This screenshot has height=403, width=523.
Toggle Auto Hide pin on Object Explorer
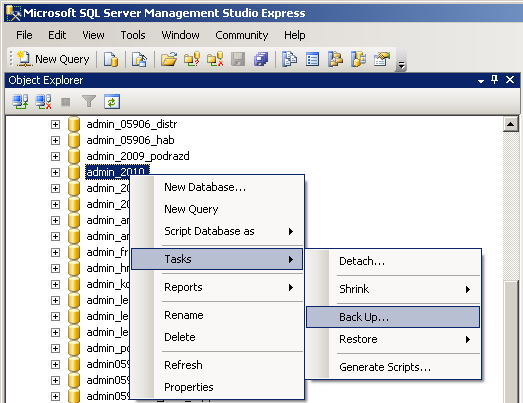coord(494,80)
